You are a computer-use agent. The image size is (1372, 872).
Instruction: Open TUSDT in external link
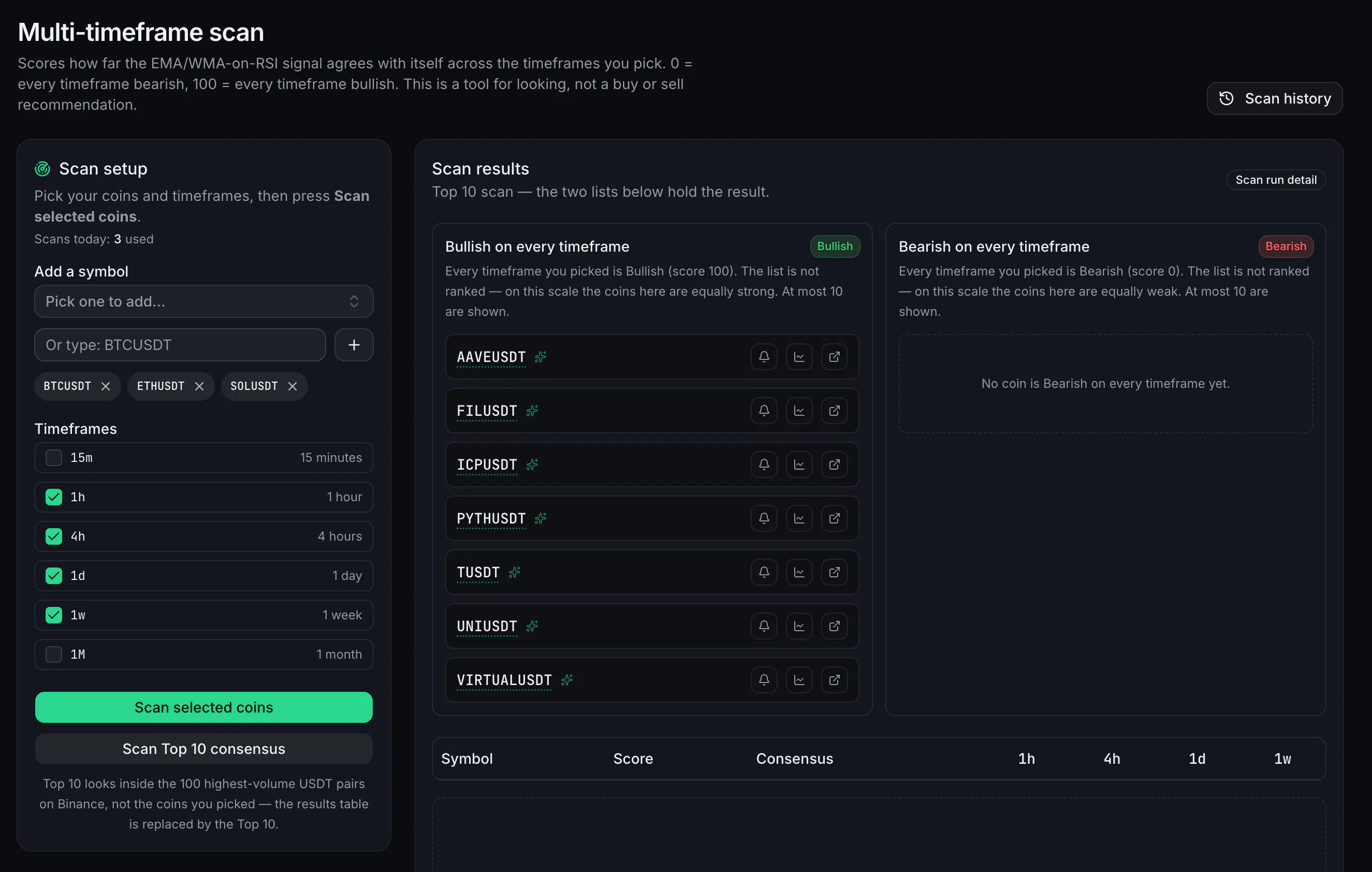pyautogui.click(x=834, y=572)
